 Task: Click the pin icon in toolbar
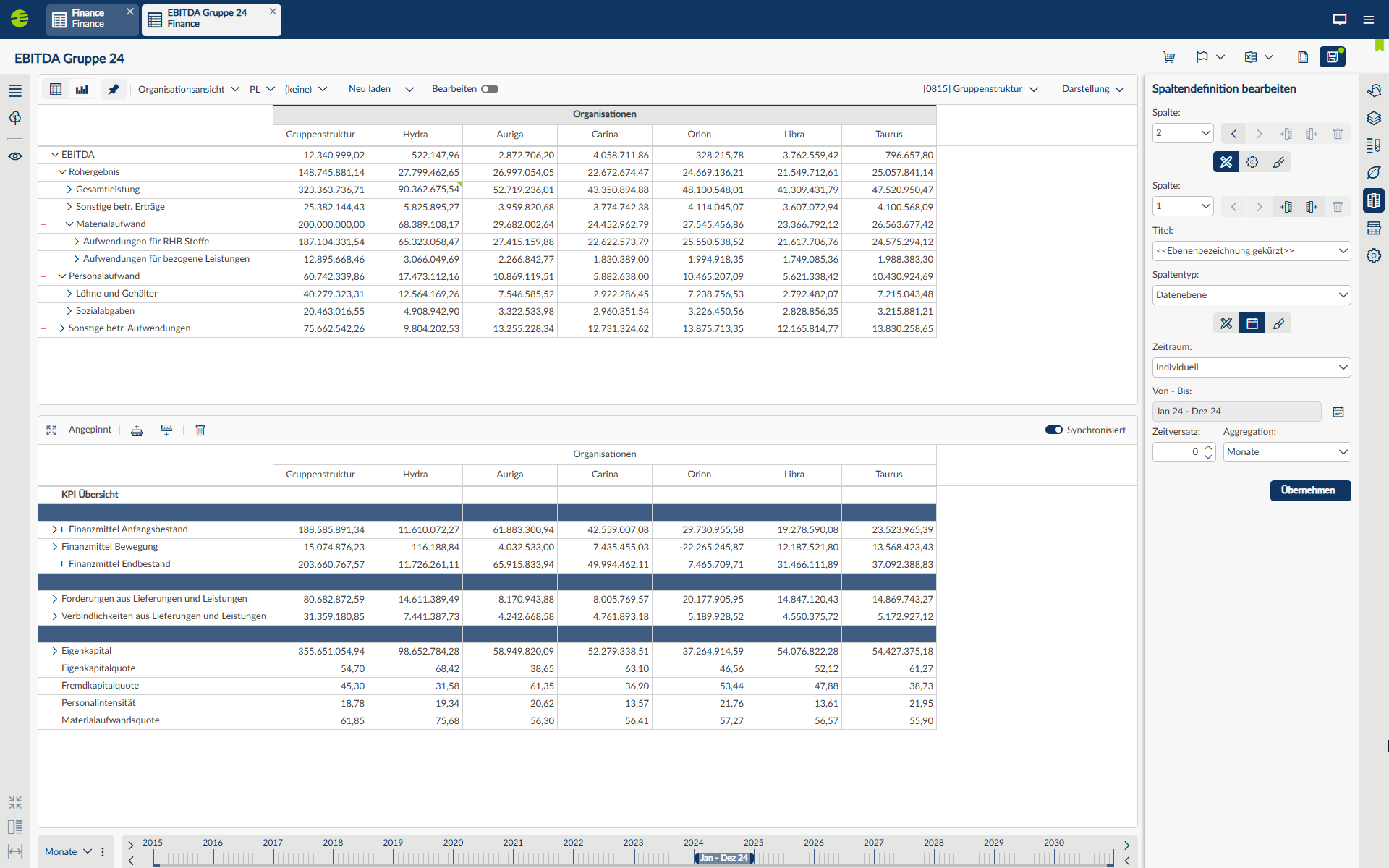point(114,89)
